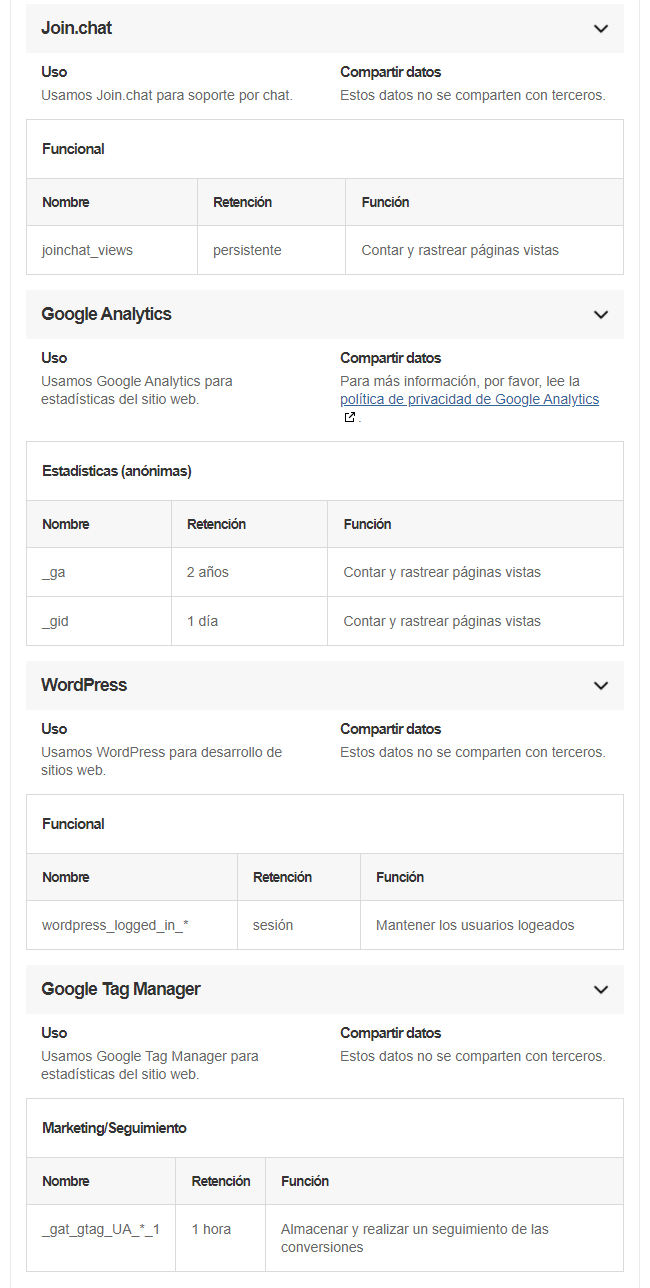Click the external link icon after privacy policy
The image size is (650, 1288).
point(349,418)
